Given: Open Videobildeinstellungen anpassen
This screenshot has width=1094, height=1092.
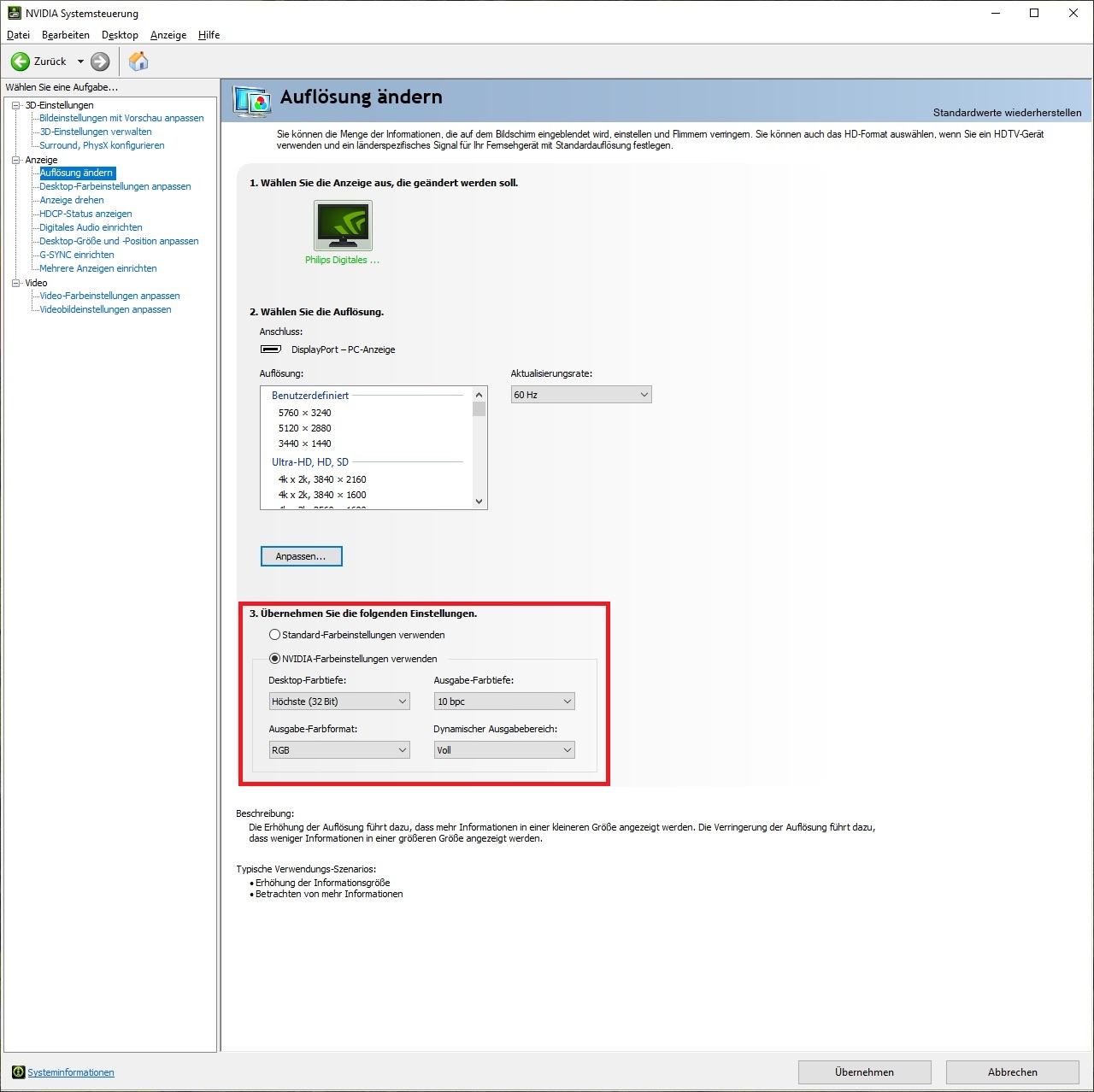Looking at the screenshot, I should click(105, 309).
